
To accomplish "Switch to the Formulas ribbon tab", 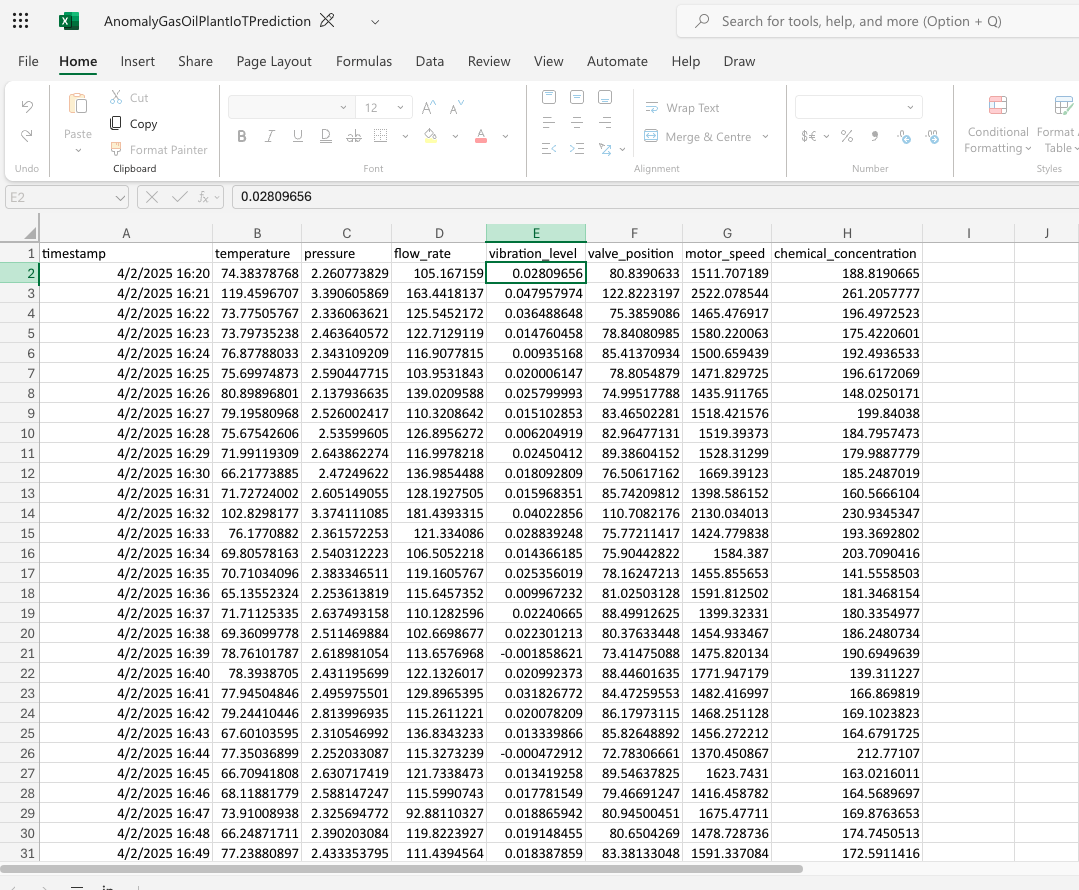I will (x=364, y=61).
